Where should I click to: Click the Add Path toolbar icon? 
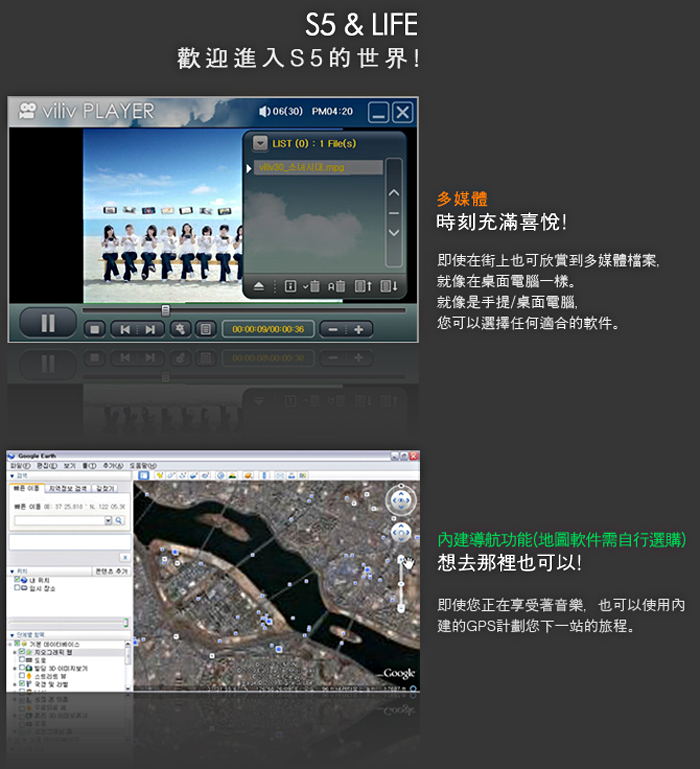coord(182,475)
